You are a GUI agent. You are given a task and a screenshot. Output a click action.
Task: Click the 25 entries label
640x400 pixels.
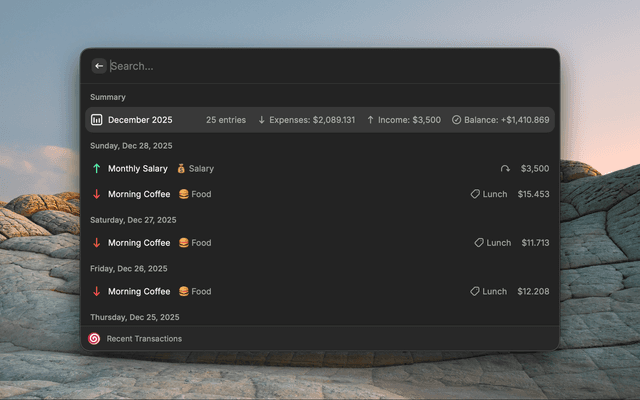(x=225, y=120)
